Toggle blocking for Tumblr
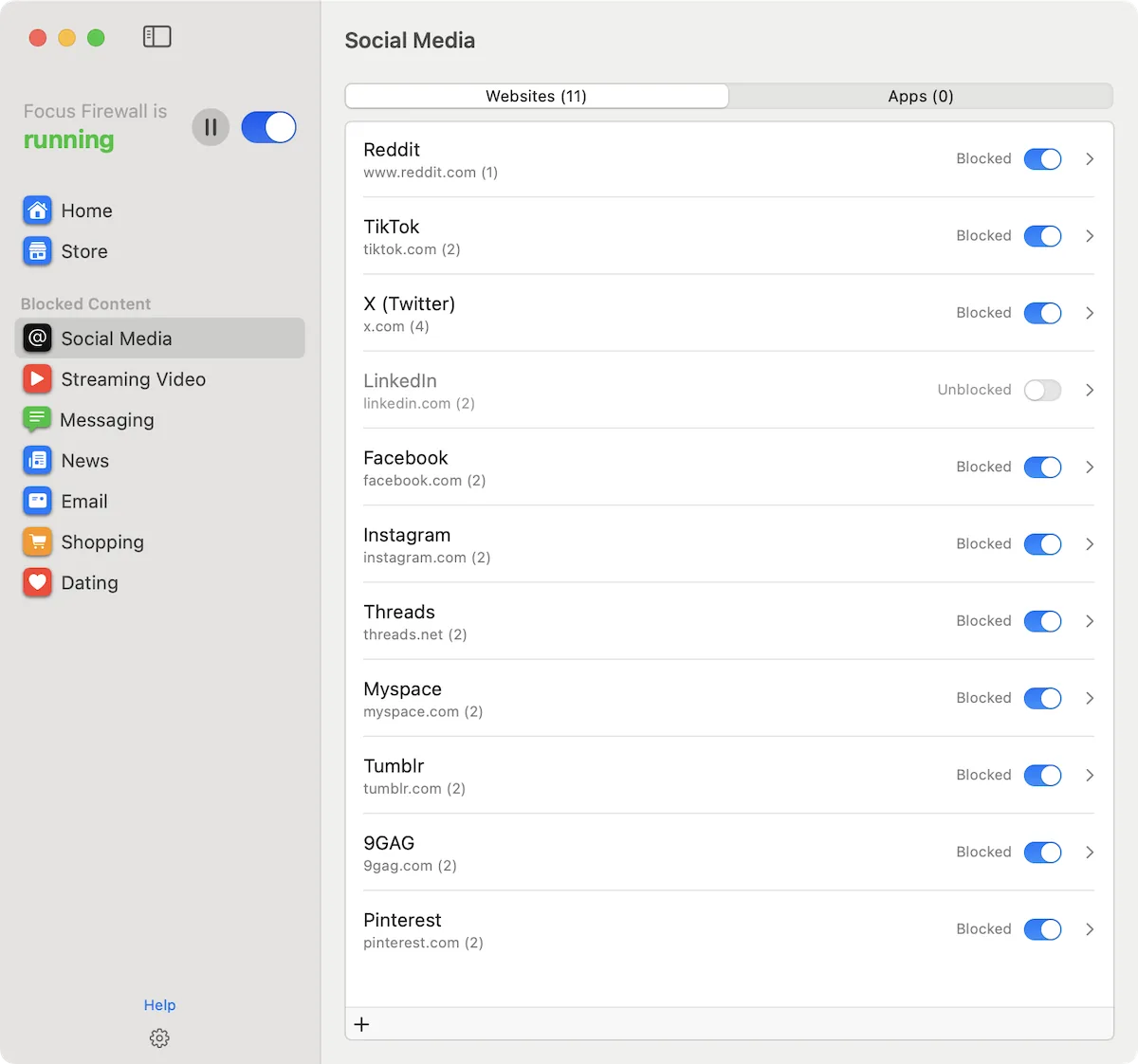Image resolution: width=1138 pixels, height=1064 pixels. click(1042, 776)
